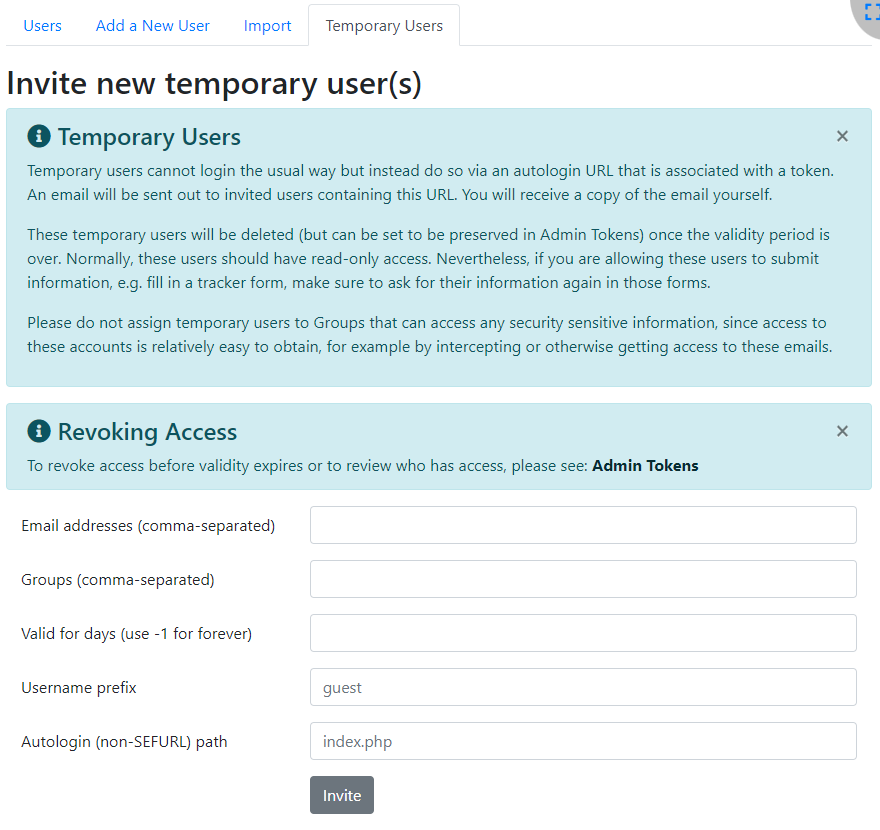Focus the Autologin path field showing index.php
This screenshot has height=830, width=880.
pyautogui.click(x=583, y=741)
